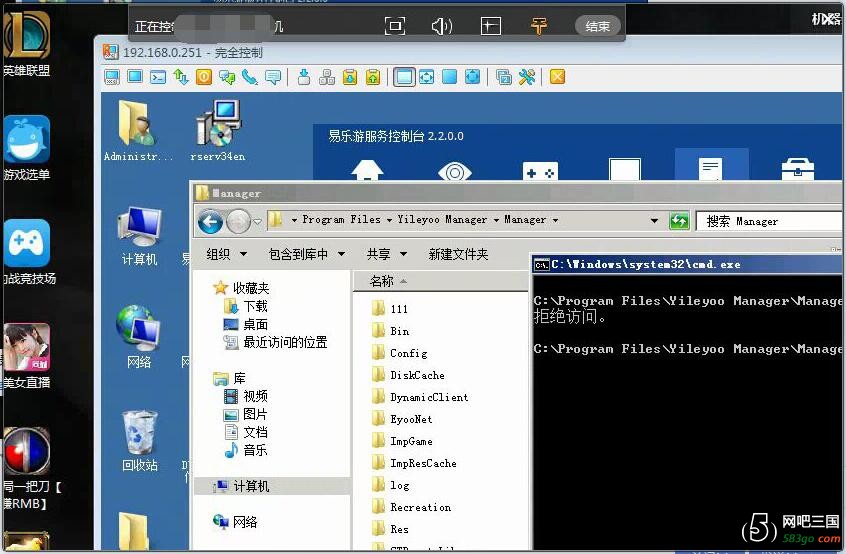The width and height of the screenshot is (846, 554).
Task: Click the 搜索 Manager search field
Action: tap(769, 221)
